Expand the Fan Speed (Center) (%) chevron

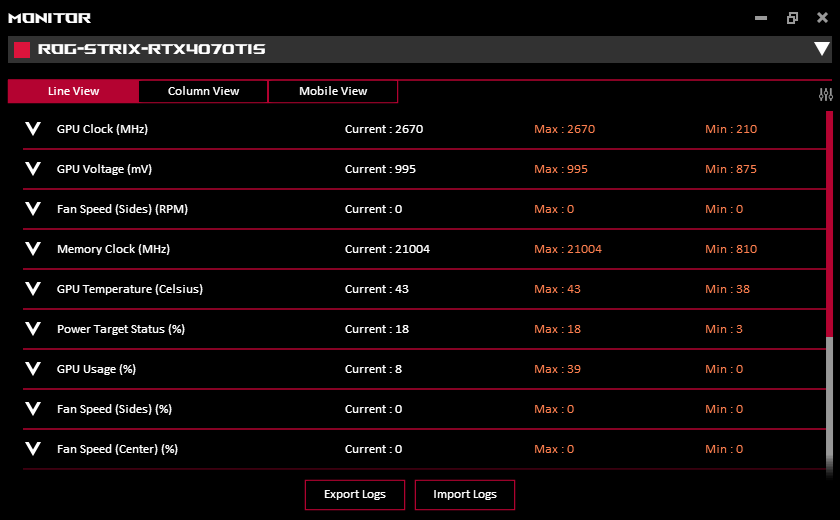point(33,448)
